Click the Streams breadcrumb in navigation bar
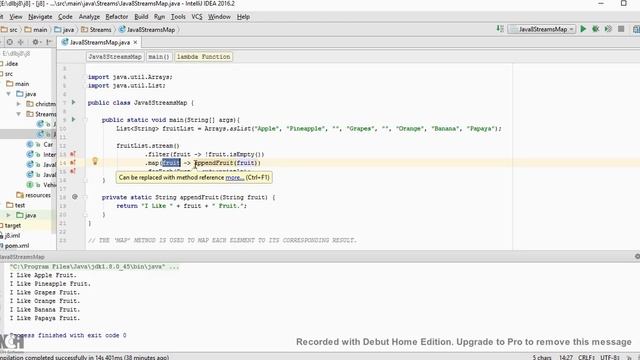Viewport: 640px width, 360px height. tap(96, 29)
